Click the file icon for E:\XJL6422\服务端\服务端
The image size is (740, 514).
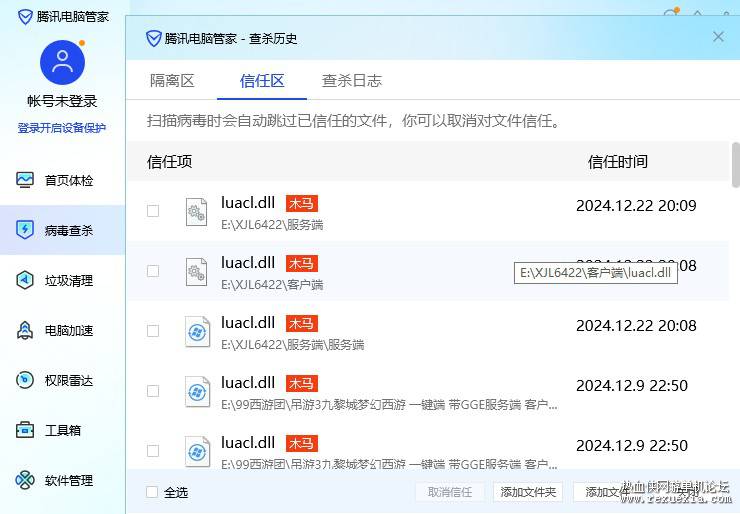(197, 332)
